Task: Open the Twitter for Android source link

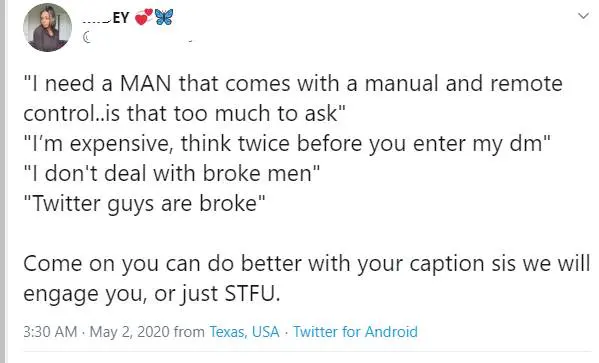Action: [355, 332]
